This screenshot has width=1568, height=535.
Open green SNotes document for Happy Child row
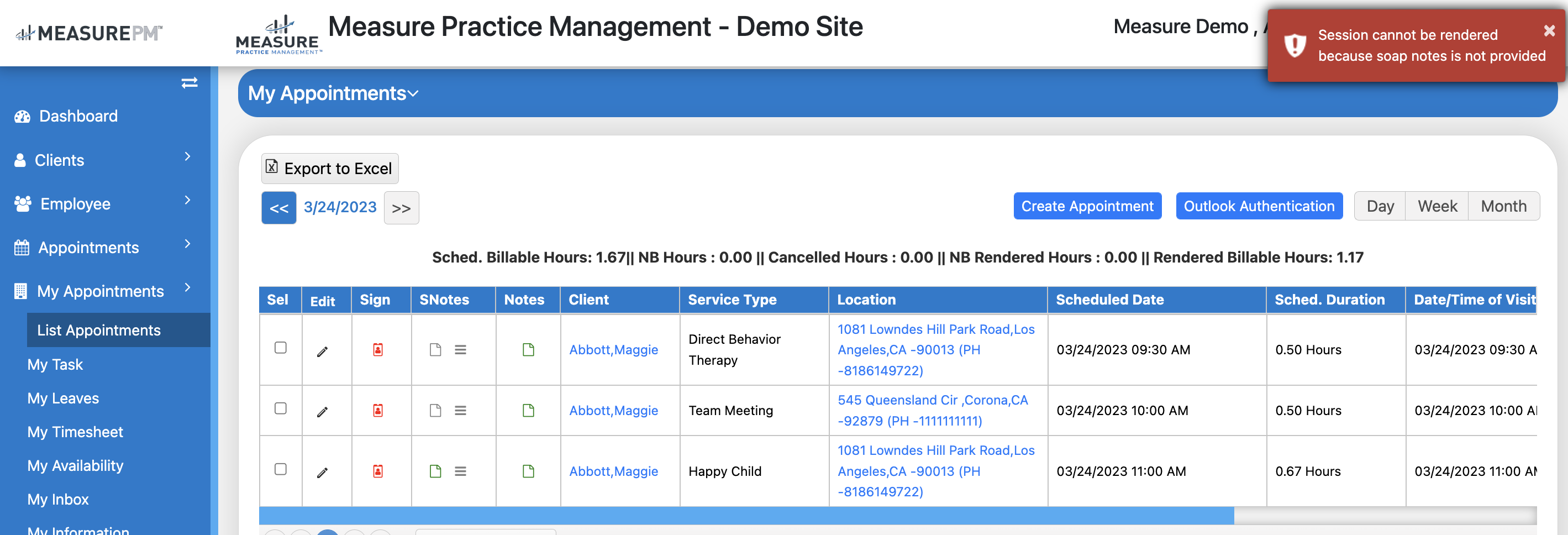pos(435,471)
